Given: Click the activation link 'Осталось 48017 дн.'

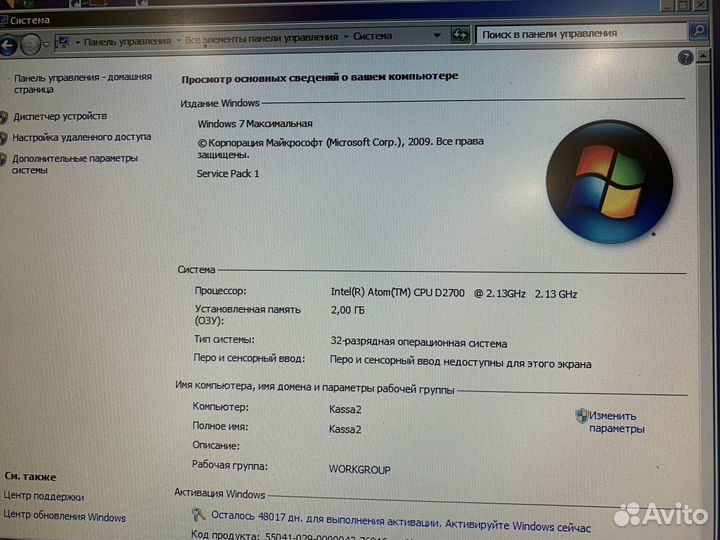Looking at the screenshot, I should 400,521.
